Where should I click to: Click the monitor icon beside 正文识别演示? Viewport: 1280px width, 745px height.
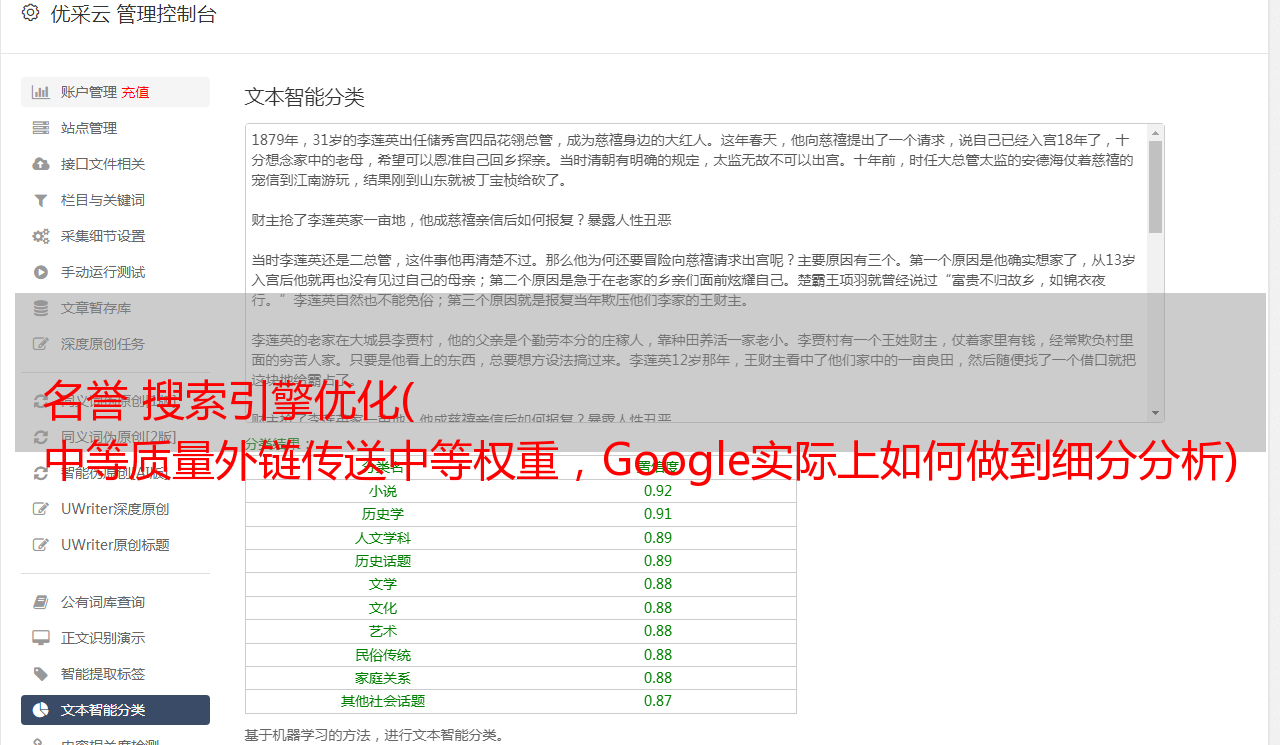pyautogui.click(x=41, y=638)
